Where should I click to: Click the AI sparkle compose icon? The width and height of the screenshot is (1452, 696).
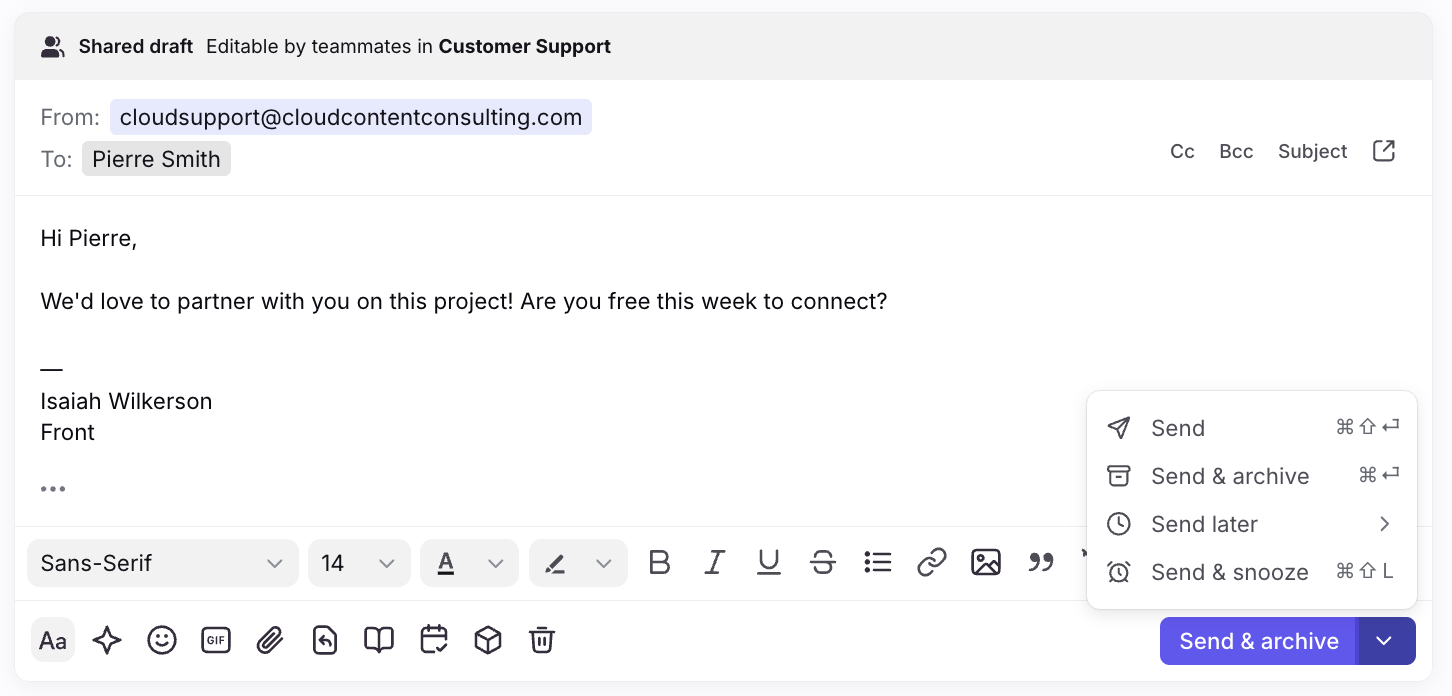tap(107, 640)
